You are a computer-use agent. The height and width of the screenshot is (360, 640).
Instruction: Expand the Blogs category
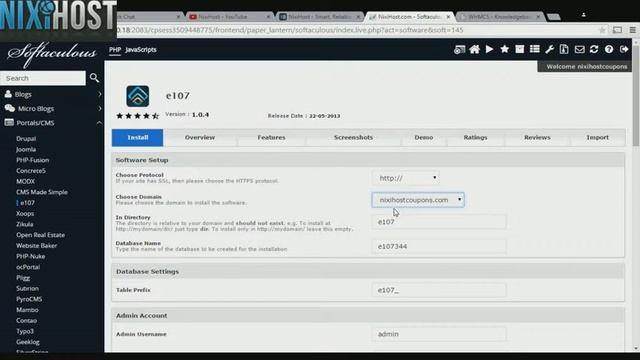pos(100,94)
